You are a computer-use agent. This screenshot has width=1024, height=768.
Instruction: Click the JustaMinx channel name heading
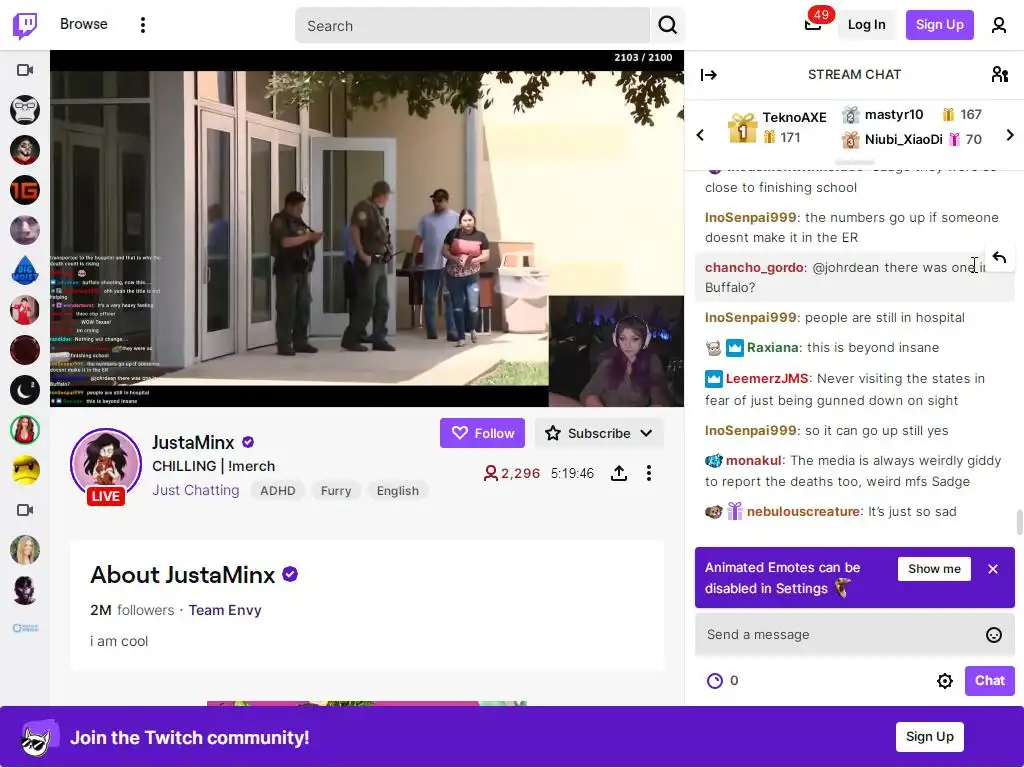pos(193,443)
